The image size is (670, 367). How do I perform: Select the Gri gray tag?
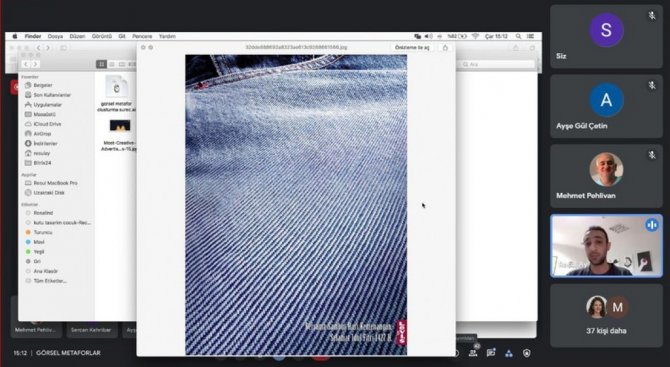pos(33,261)
